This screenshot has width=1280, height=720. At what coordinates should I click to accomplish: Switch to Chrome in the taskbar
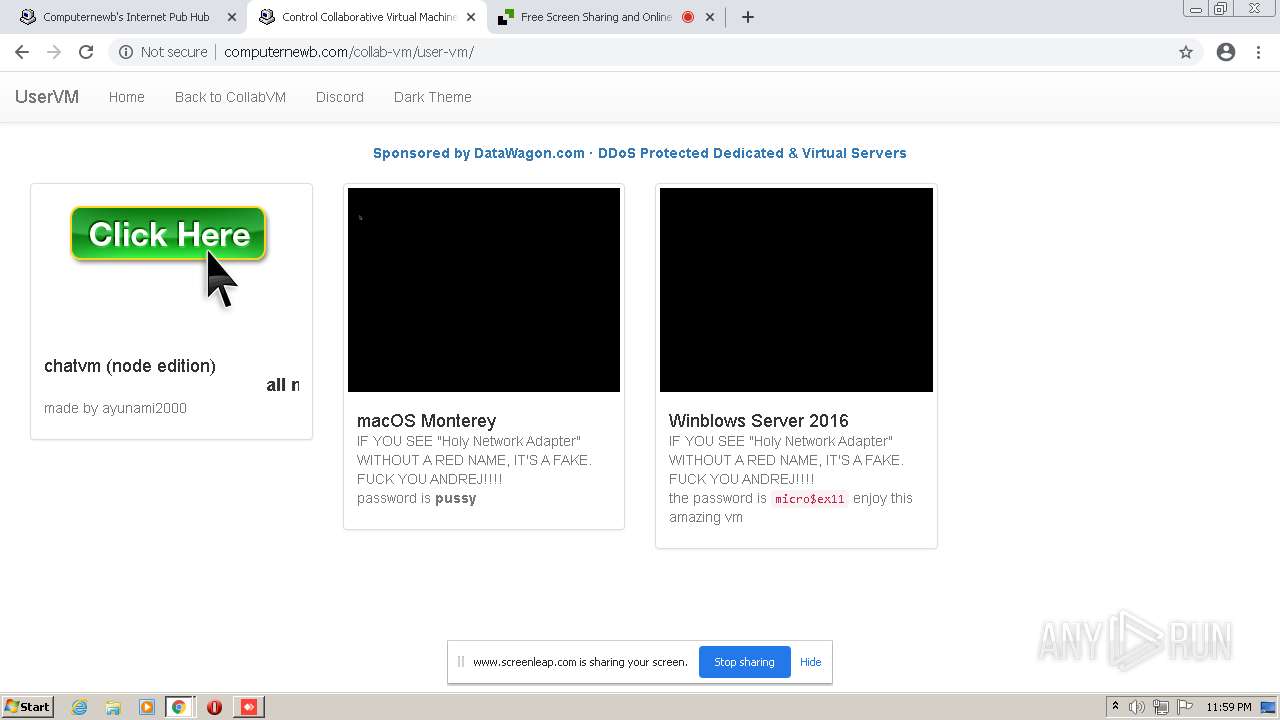tap(179, 707)
